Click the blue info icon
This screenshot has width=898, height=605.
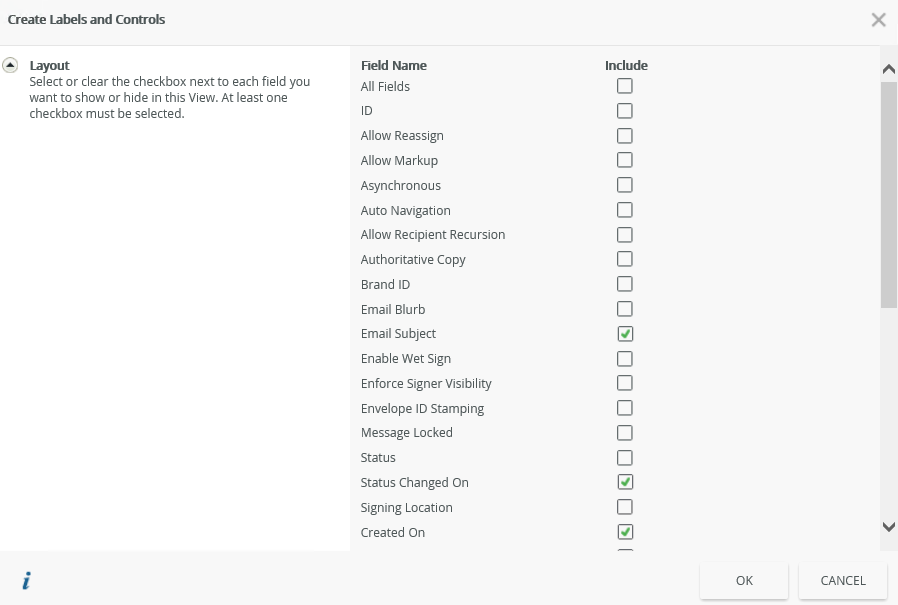[x=26, y=581]
